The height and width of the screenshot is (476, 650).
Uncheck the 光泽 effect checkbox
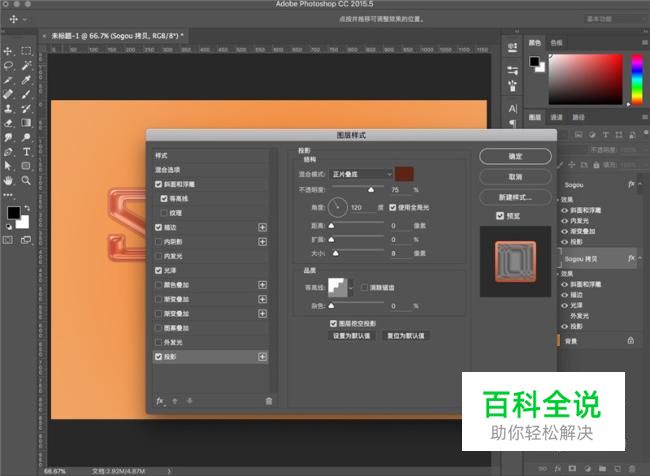click(x=158, y=270)
